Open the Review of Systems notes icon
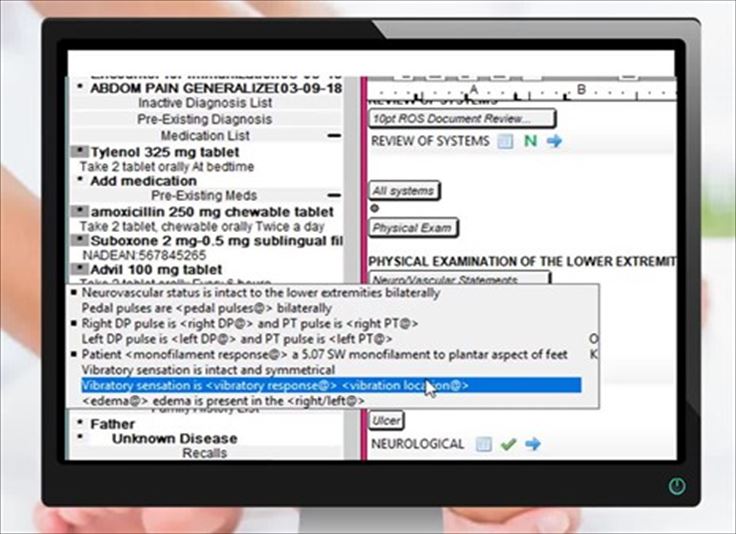The width and height of the screenshot is (736, 534). tap(505, 141)
